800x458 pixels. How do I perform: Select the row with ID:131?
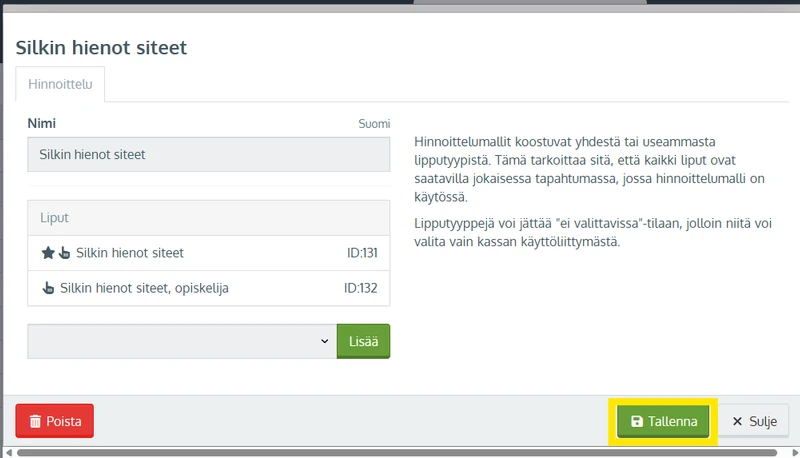coord(209,253)
